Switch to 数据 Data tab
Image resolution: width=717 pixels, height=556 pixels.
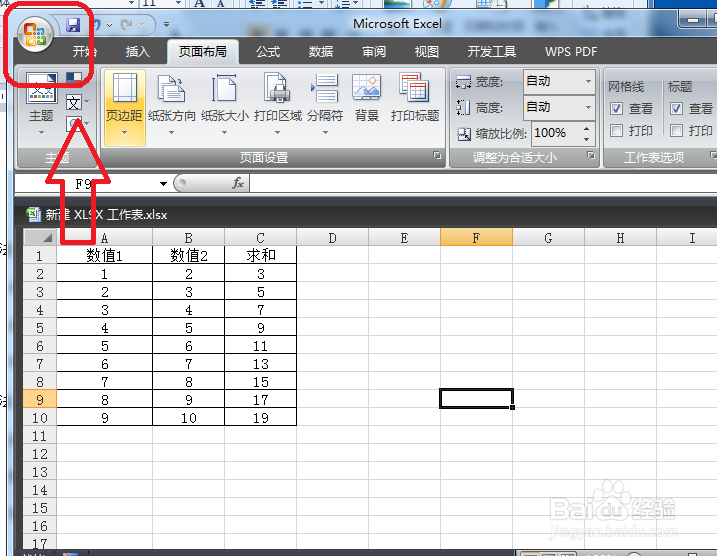point(321,51)
